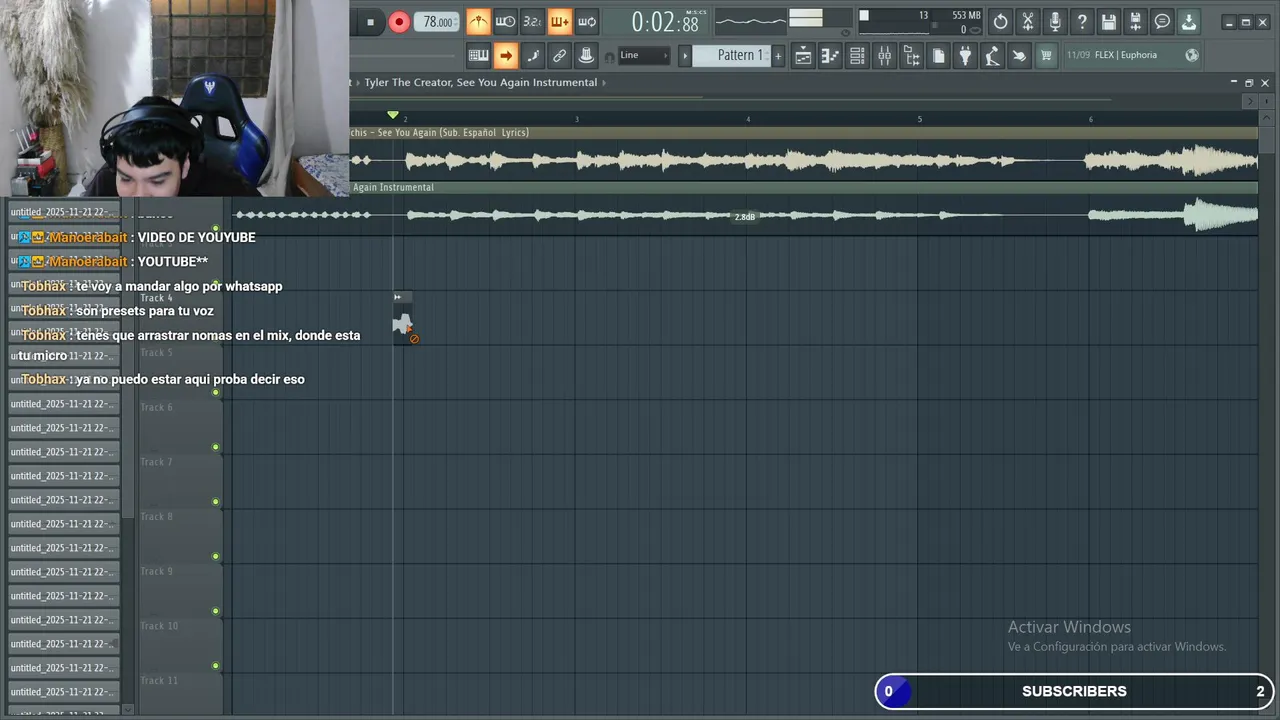
Task: Open content library download icon
Action: coord(1189,22)
